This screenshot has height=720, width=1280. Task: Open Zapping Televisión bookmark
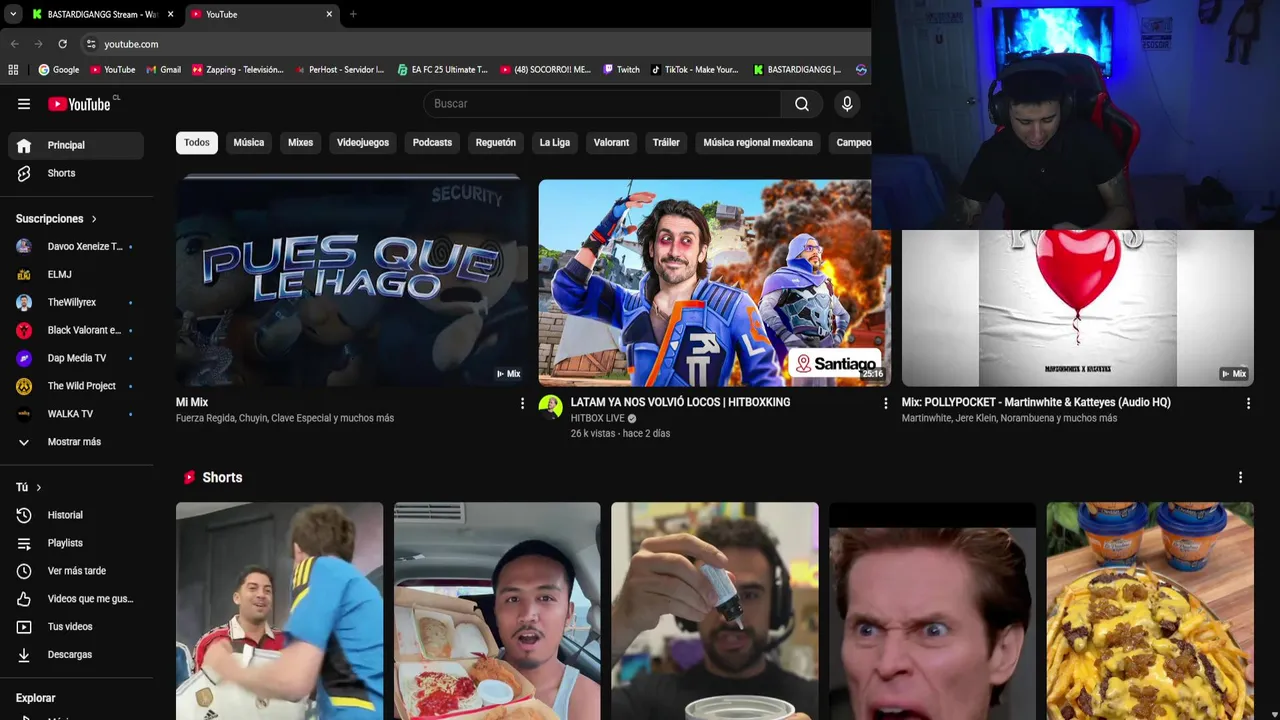tap(238, 70)
